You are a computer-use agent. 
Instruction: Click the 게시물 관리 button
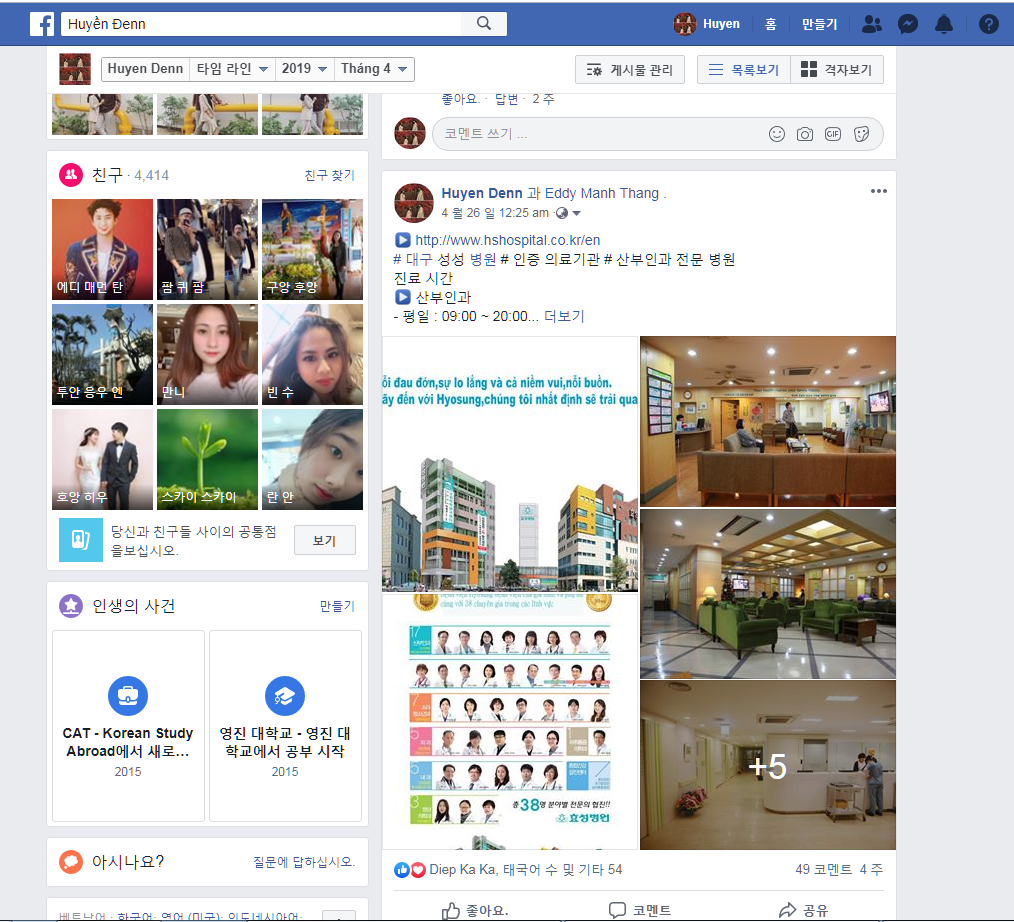tap(630, 70)
